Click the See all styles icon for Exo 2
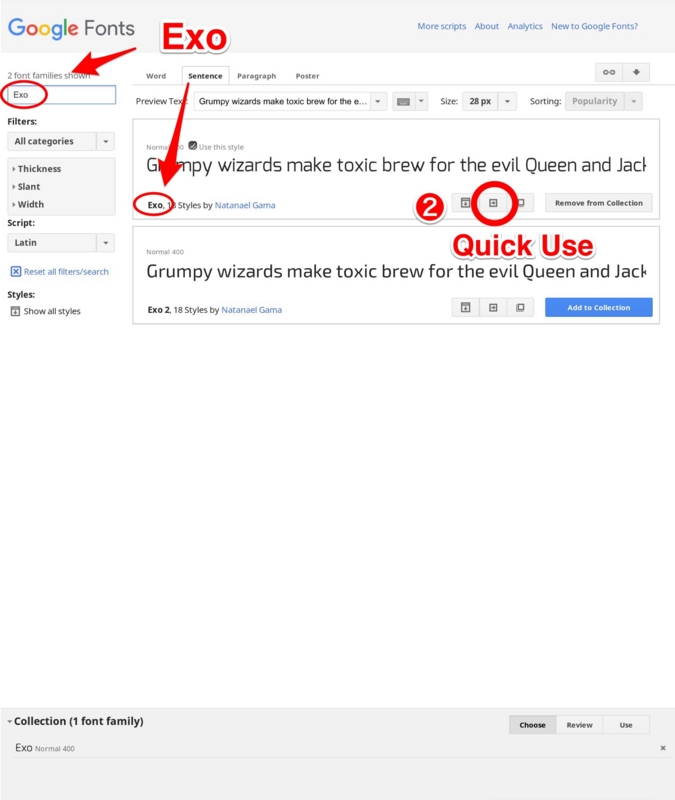The height and width of the screenshot is (800, 675). 465,308
